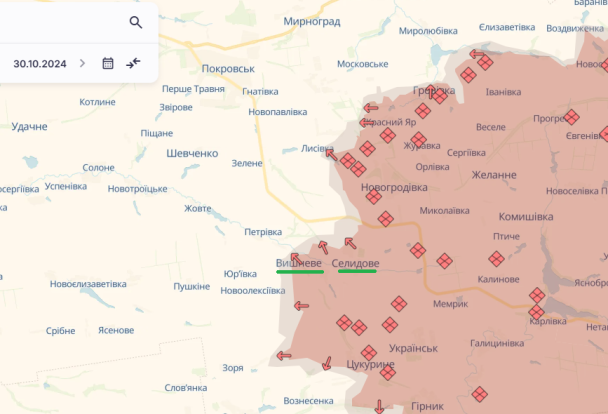Click the Котлине village label
Viewport: 608px width, 414px height.
click(x=97, y=102)
